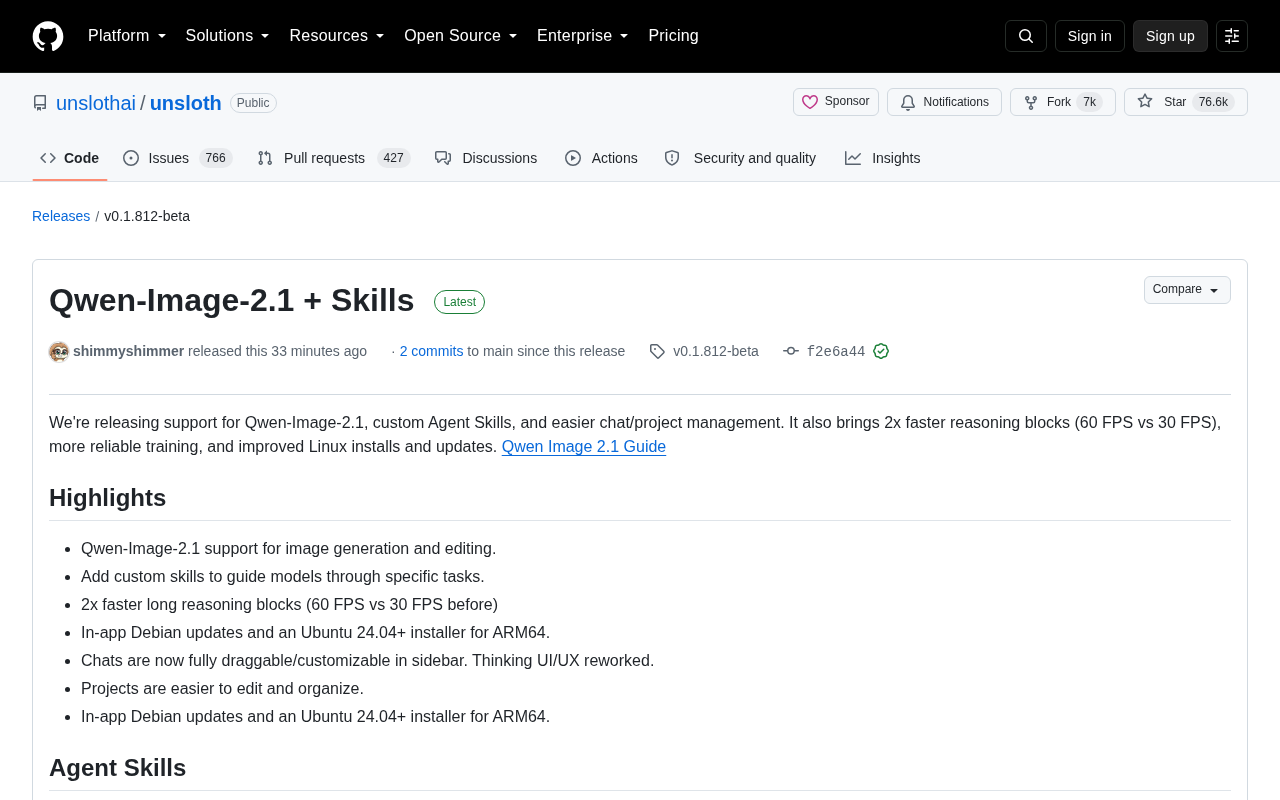Viewport: 1280px width, 800px height.
Task: Open unslothai owner link
Action: coord(96,103)
